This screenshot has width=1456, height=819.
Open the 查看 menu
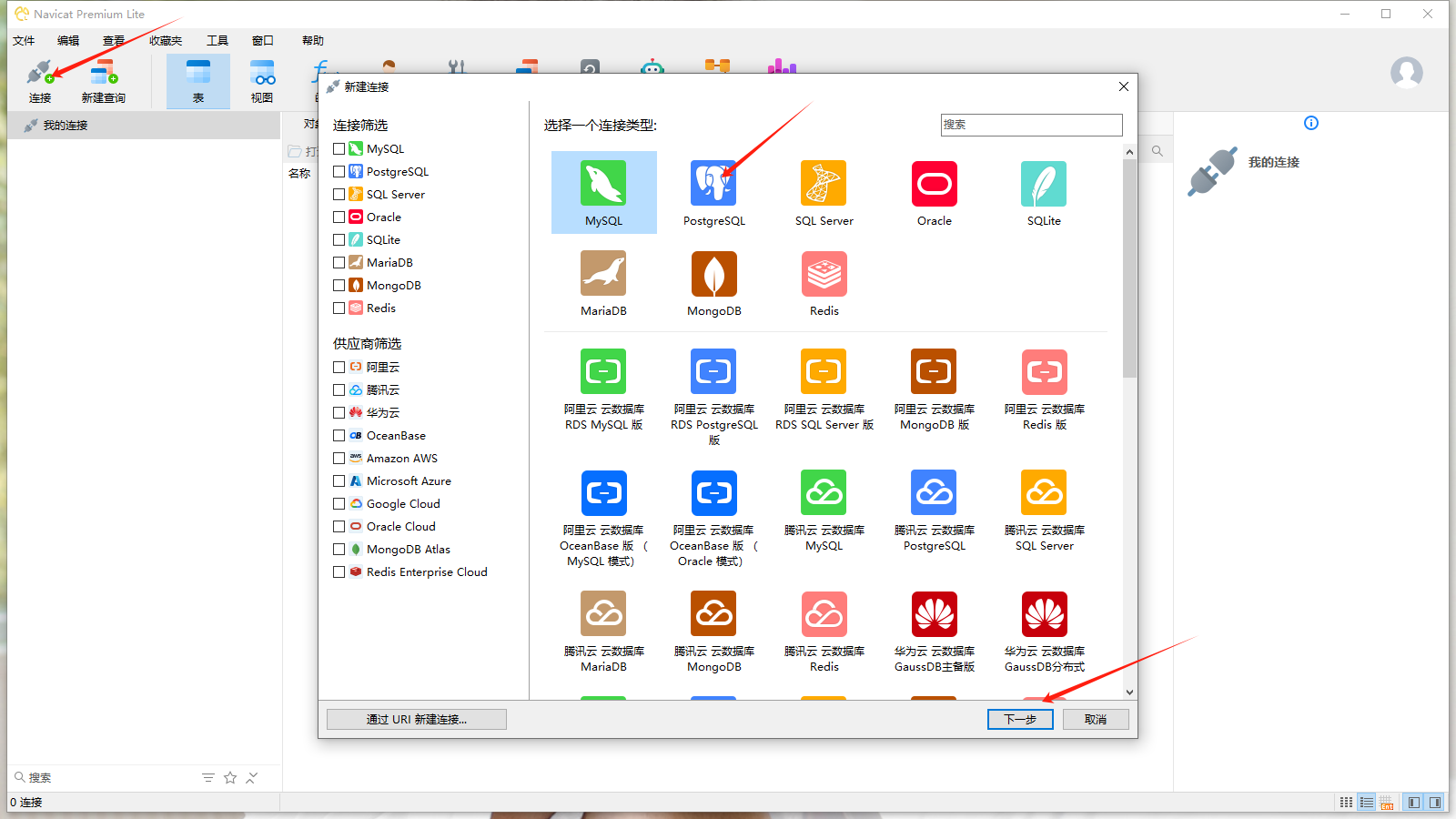[114, 40]
